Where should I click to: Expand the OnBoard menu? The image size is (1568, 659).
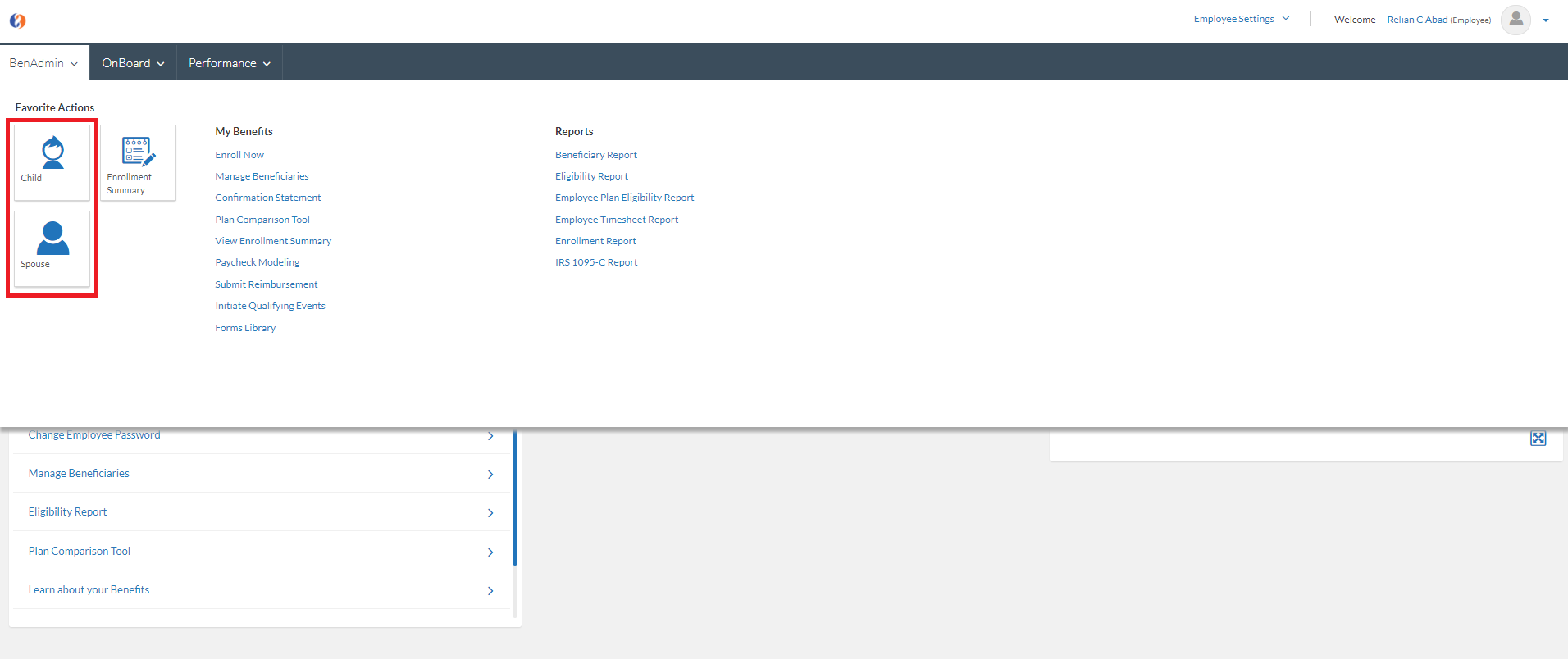click(x=133, y=63)
